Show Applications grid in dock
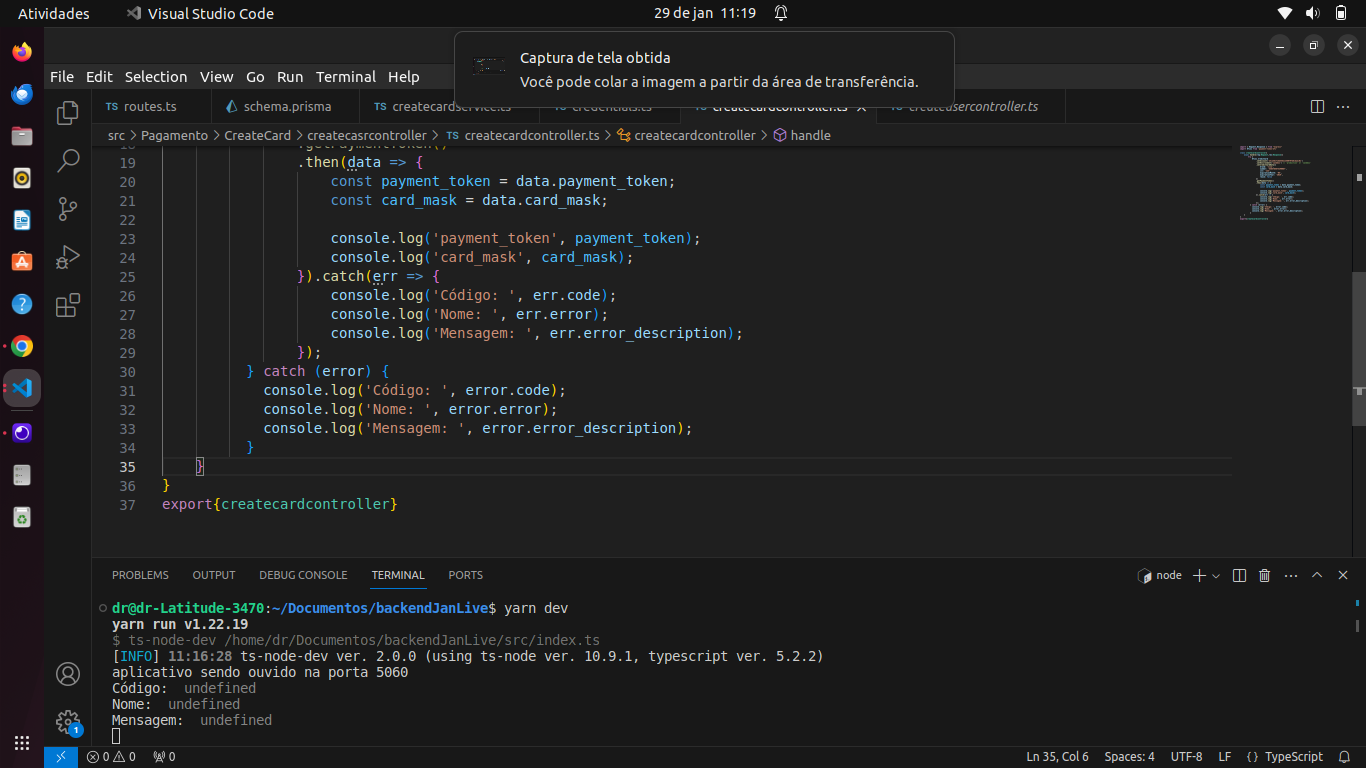The image size is (1366, 768). (22, 743)
